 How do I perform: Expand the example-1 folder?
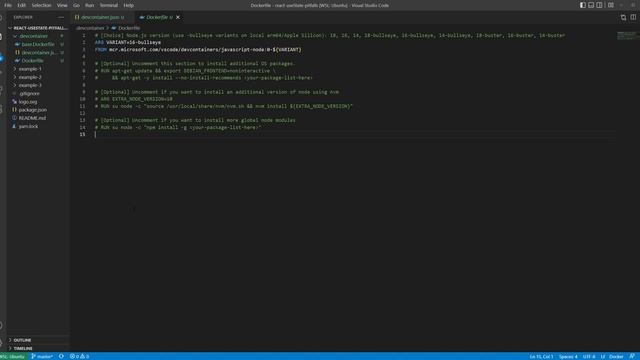(x=38, y=69)
